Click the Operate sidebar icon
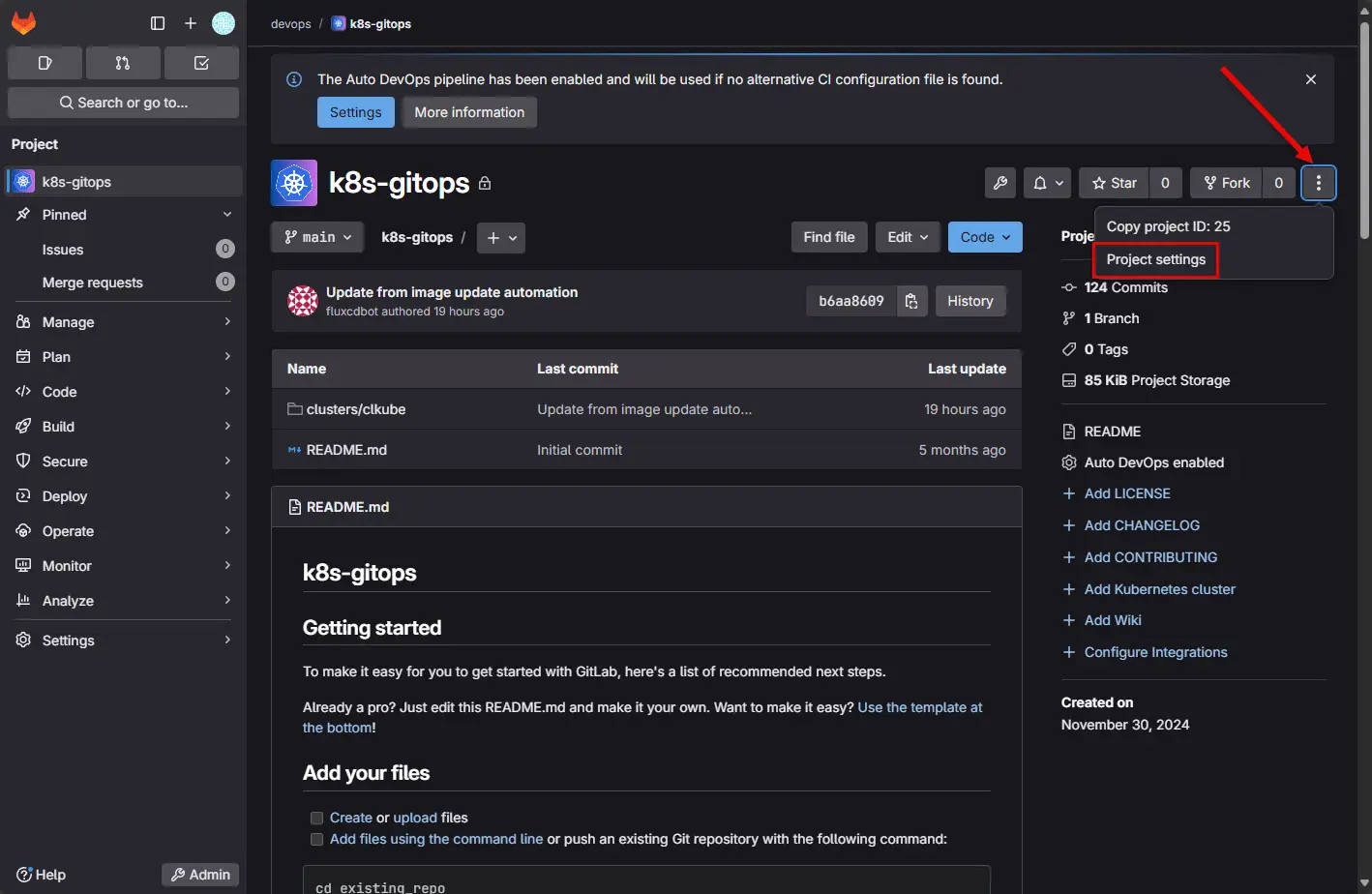Image resolution: width=1372 pixels, height=894 pixels. (23, 531)
